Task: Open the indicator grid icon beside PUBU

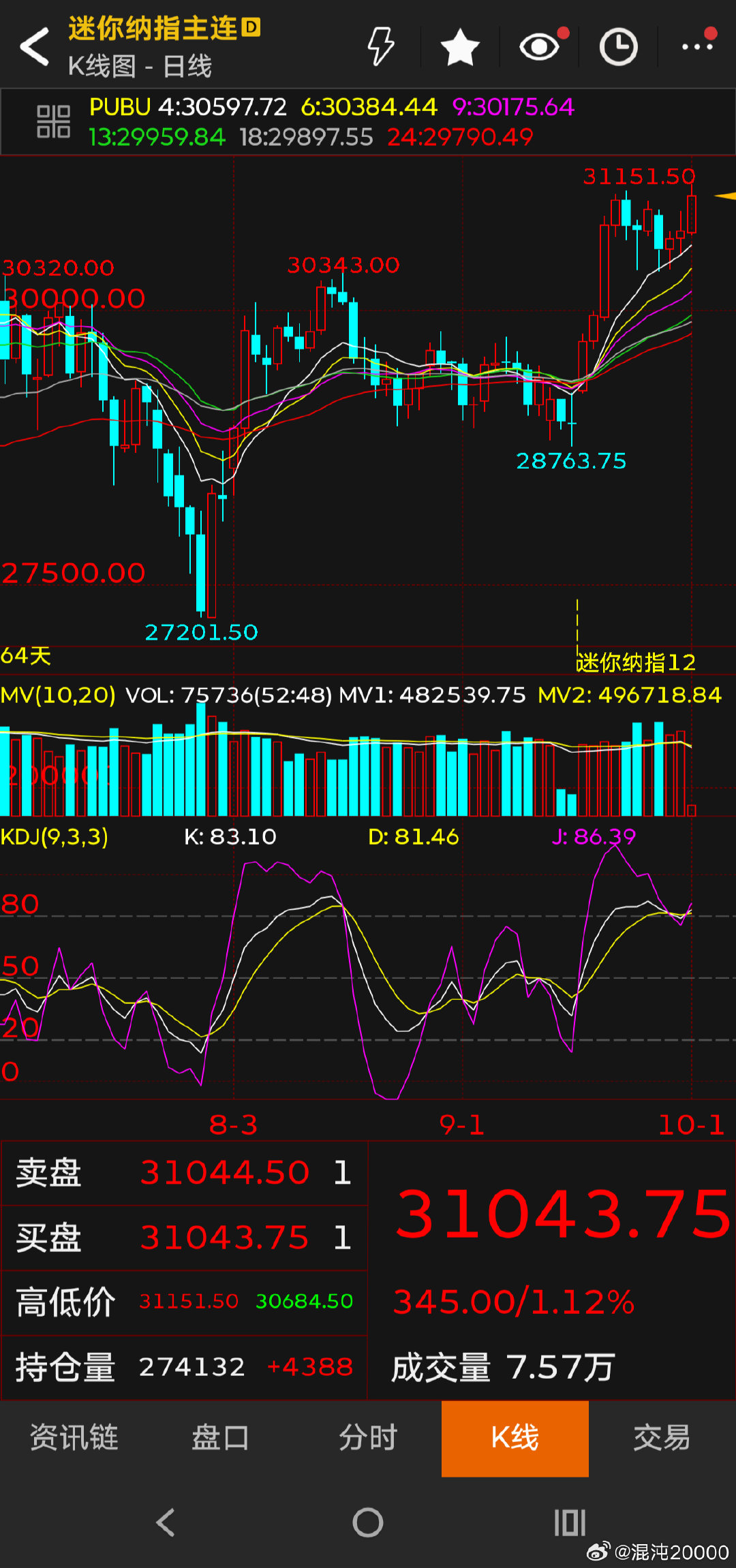Action: [53, 122]
